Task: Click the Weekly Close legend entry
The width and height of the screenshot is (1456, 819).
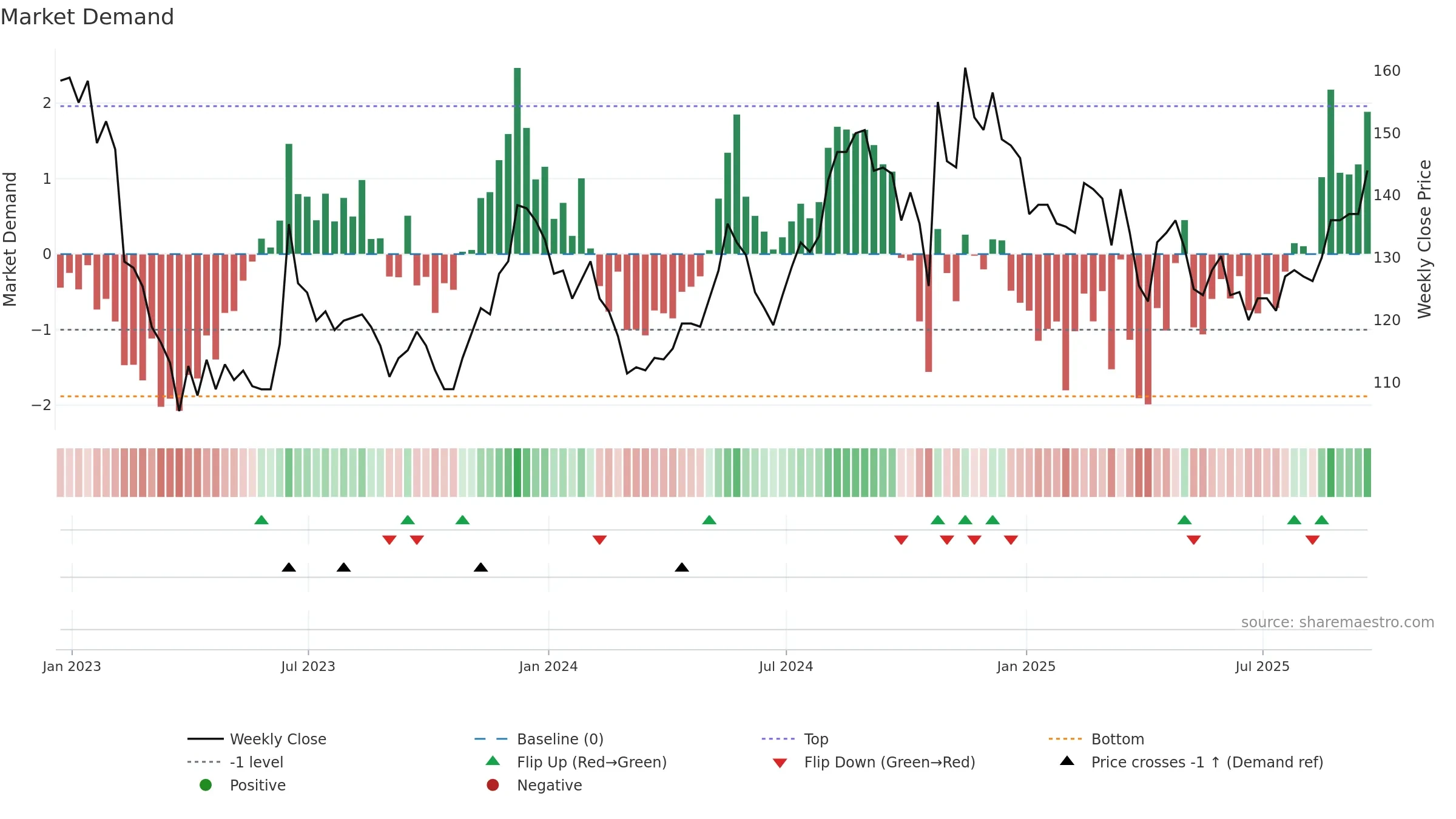Action: pos(257,739)
